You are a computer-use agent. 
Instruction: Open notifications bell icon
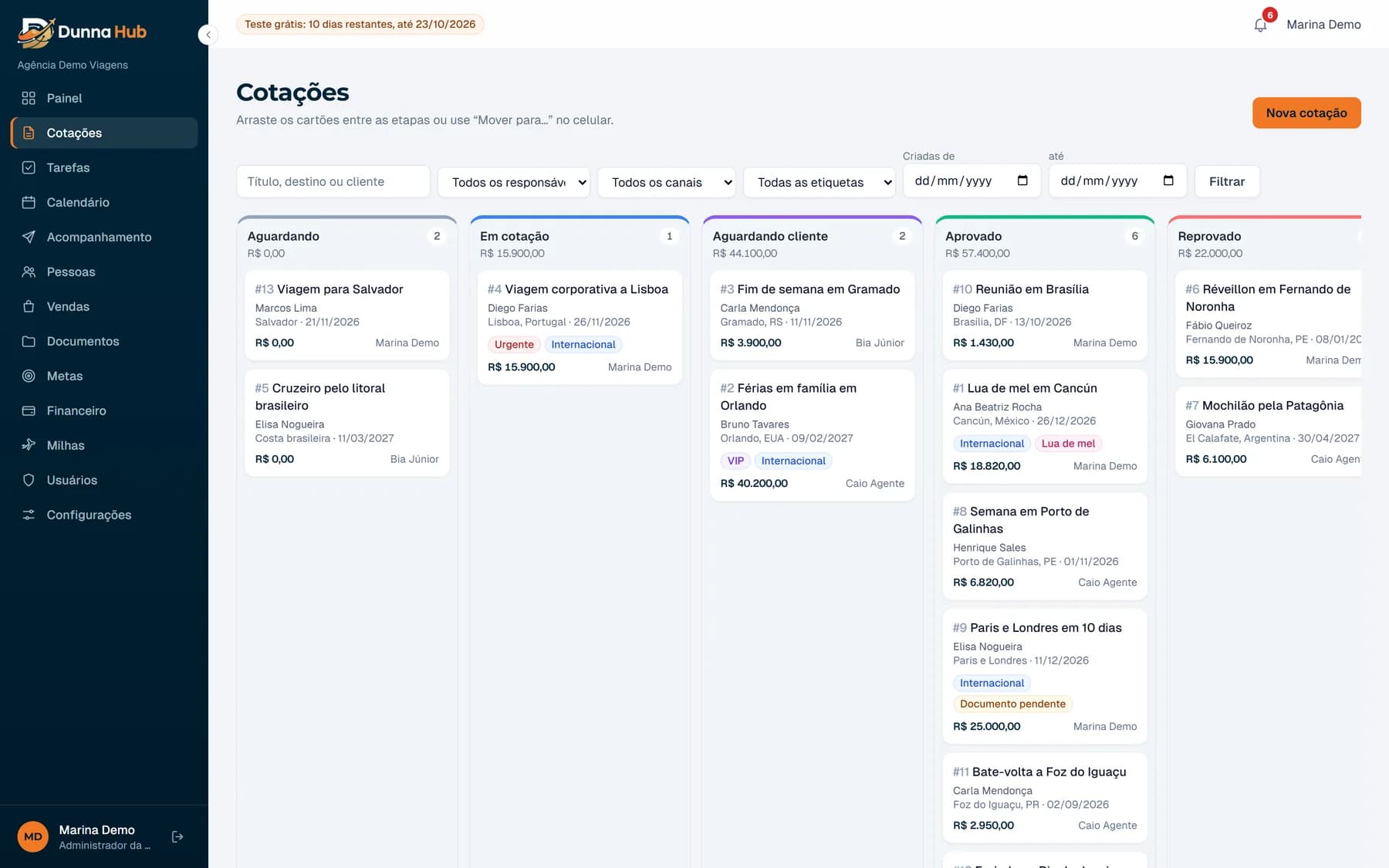1260,25
